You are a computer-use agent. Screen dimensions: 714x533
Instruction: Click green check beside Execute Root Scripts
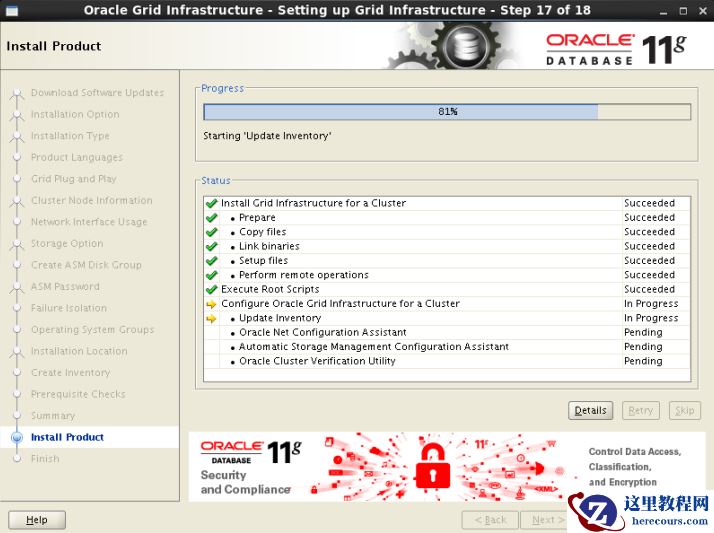(211, 289)
